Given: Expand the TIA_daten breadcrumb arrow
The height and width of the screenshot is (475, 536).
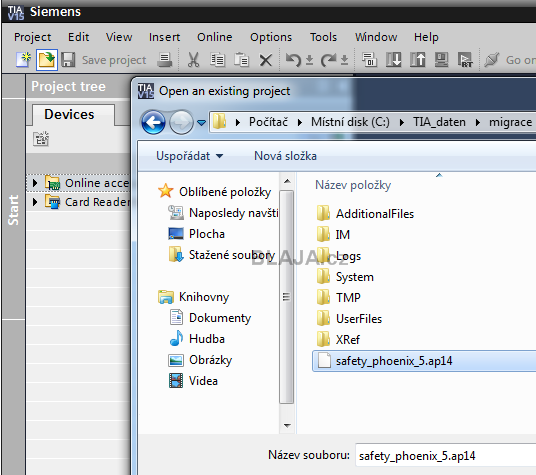Looking at the screenshot, I should (478, 122).
